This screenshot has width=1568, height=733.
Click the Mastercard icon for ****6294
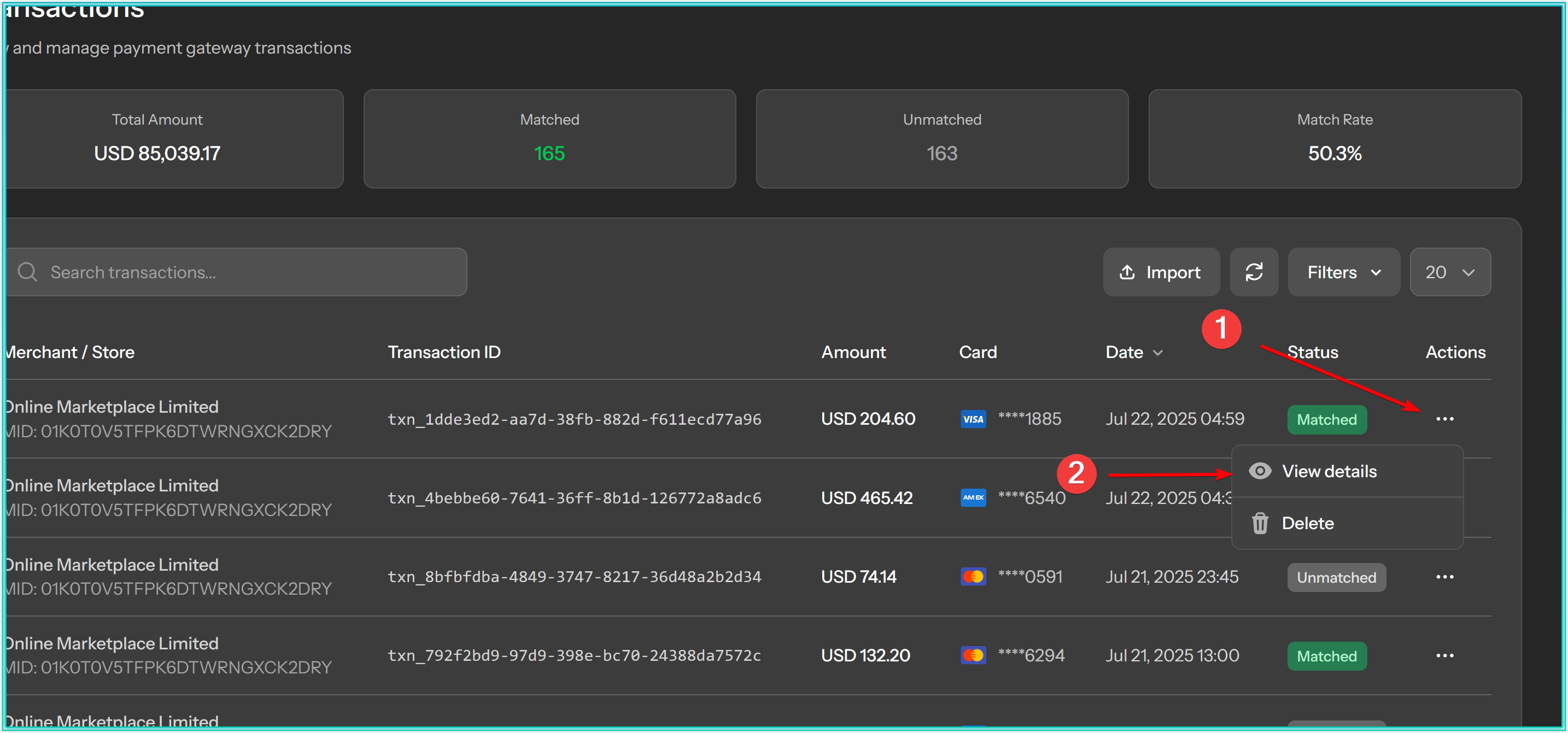click(973, 656)
